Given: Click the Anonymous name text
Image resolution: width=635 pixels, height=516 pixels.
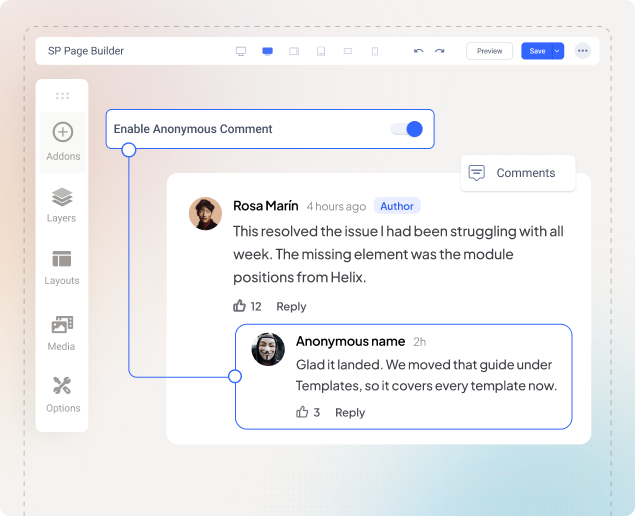Looking at the screenshot, I should point(350,341).
